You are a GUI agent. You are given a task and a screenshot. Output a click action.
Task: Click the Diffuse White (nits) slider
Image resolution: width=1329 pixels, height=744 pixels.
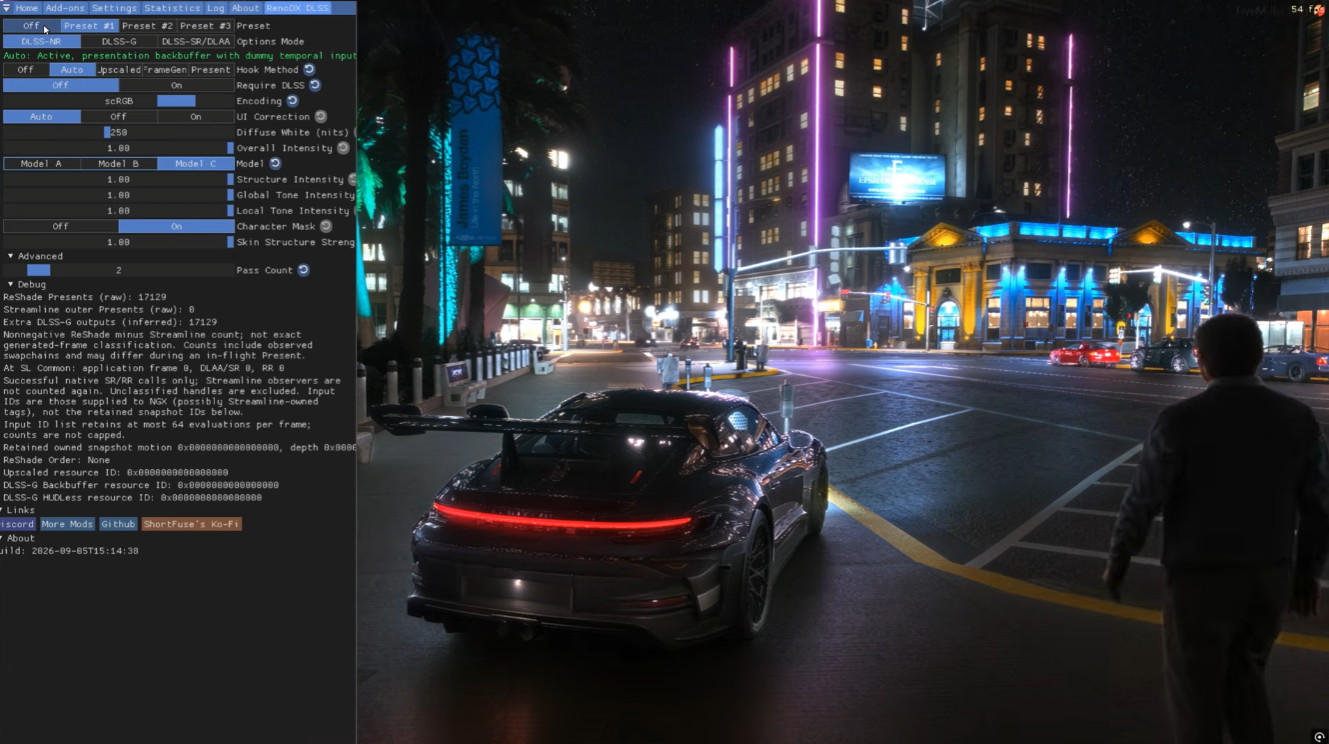(x=118, y=132)
